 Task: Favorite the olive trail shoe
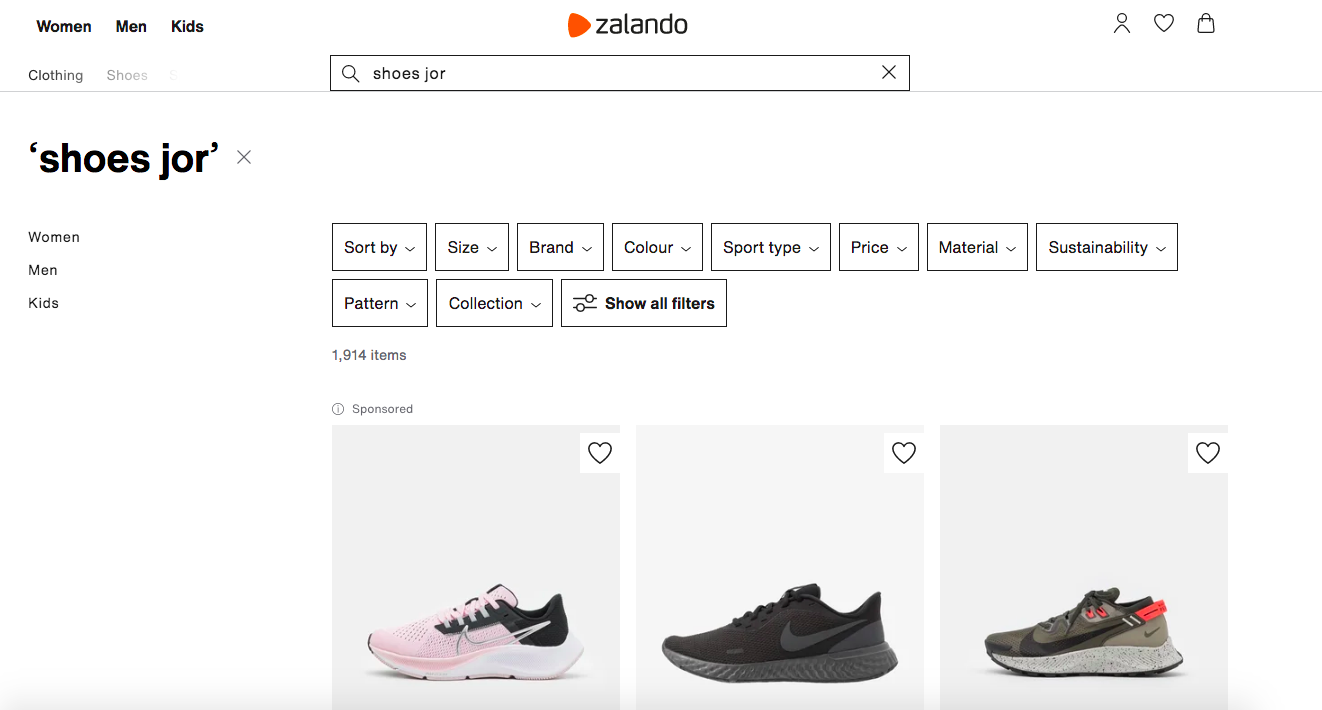pyautogui.click(x=1208, y=453)
